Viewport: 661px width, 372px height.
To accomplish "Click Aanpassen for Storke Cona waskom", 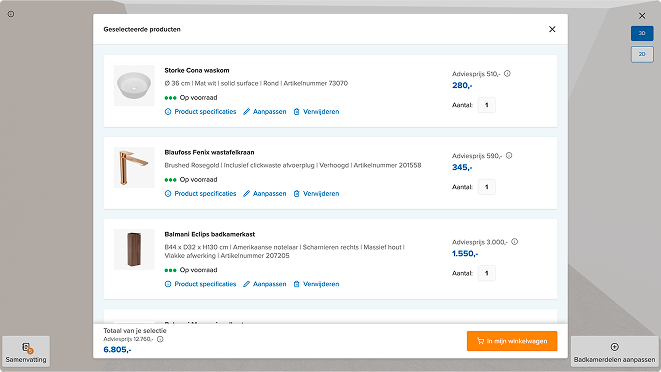I will pyautogui.click(x=264, y=112).
